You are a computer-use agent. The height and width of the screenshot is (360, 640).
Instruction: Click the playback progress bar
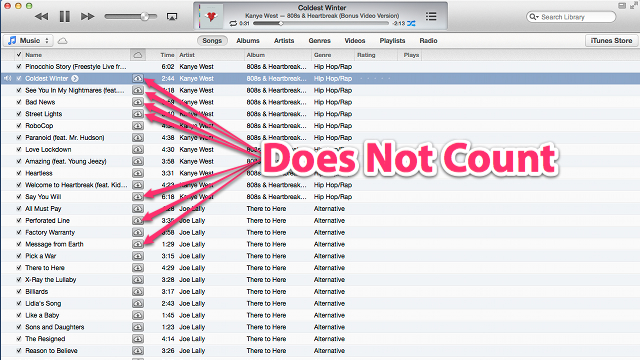point(321,24)
